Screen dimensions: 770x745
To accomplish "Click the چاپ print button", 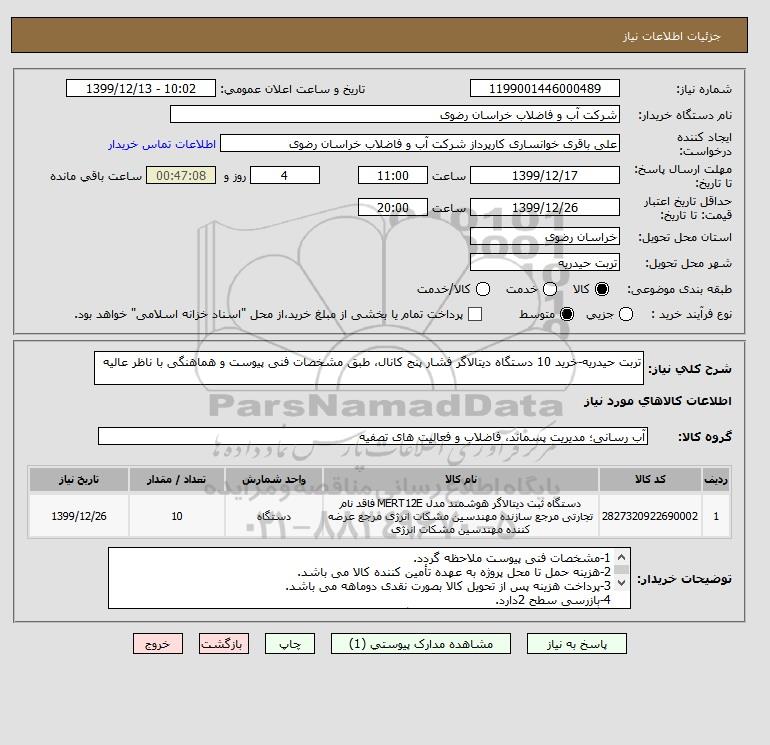I will point(290,644).
